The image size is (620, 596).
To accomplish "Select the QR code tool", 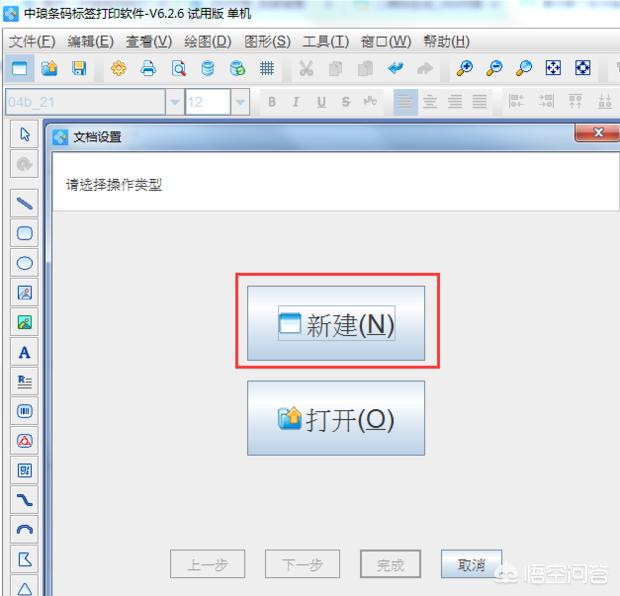I will [25, 471].
